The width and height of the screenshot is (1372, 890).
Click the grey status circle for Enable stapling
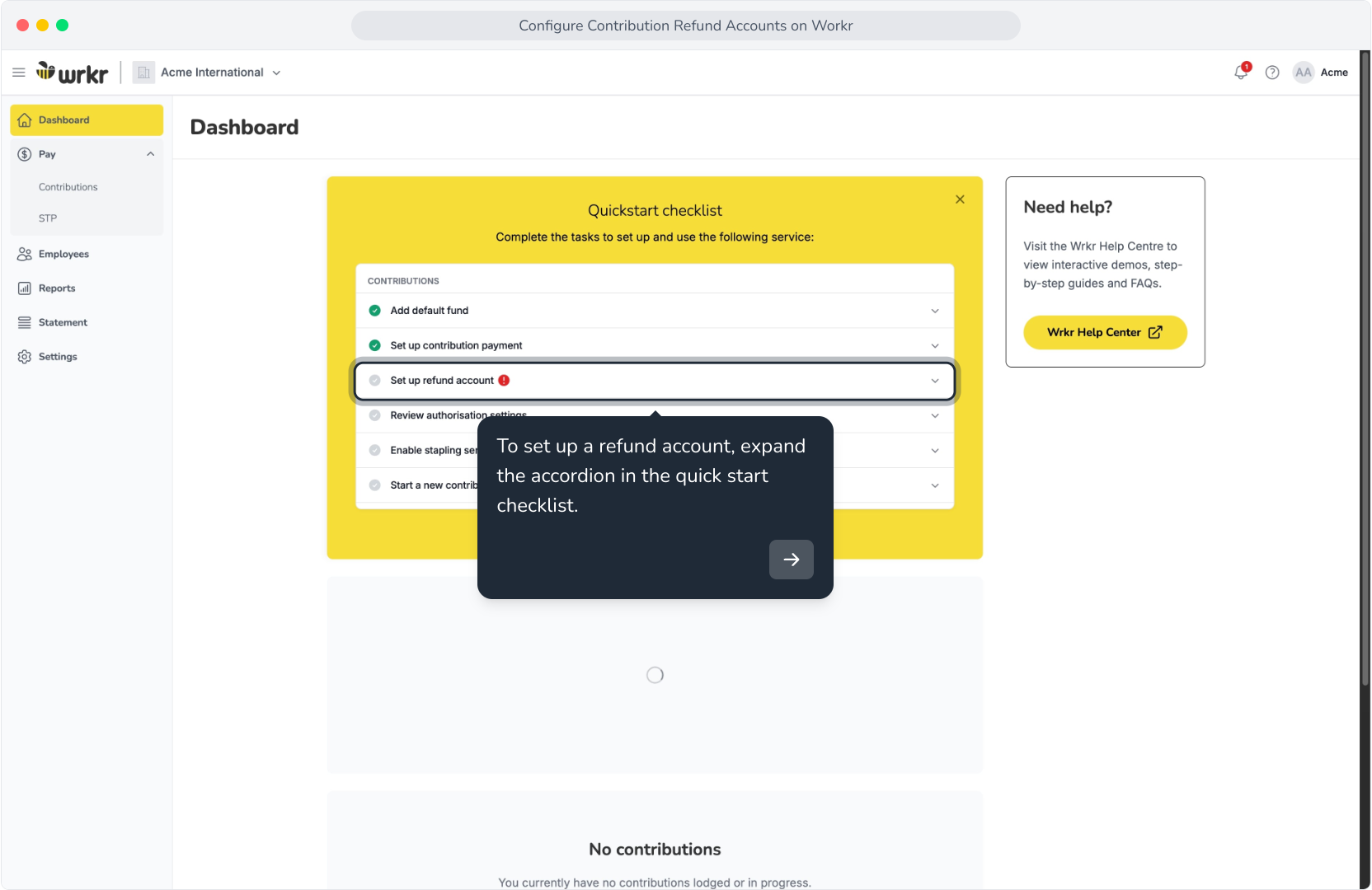pyautogui.click(x=374, y=451)
